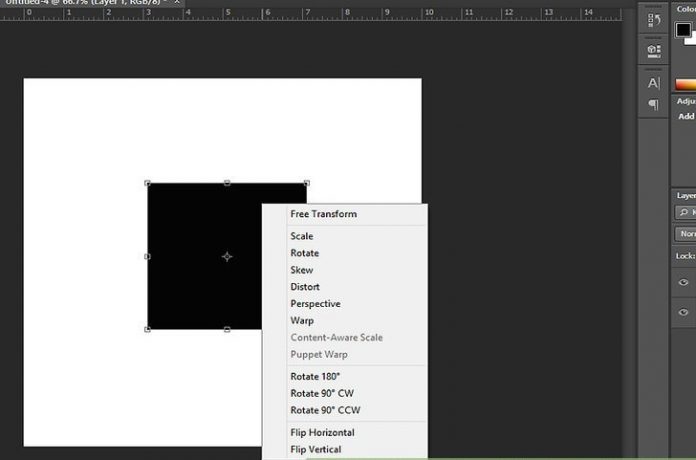696x460 pixels.
Task: Select Warp in the context menu
Action: pos(302,321)
